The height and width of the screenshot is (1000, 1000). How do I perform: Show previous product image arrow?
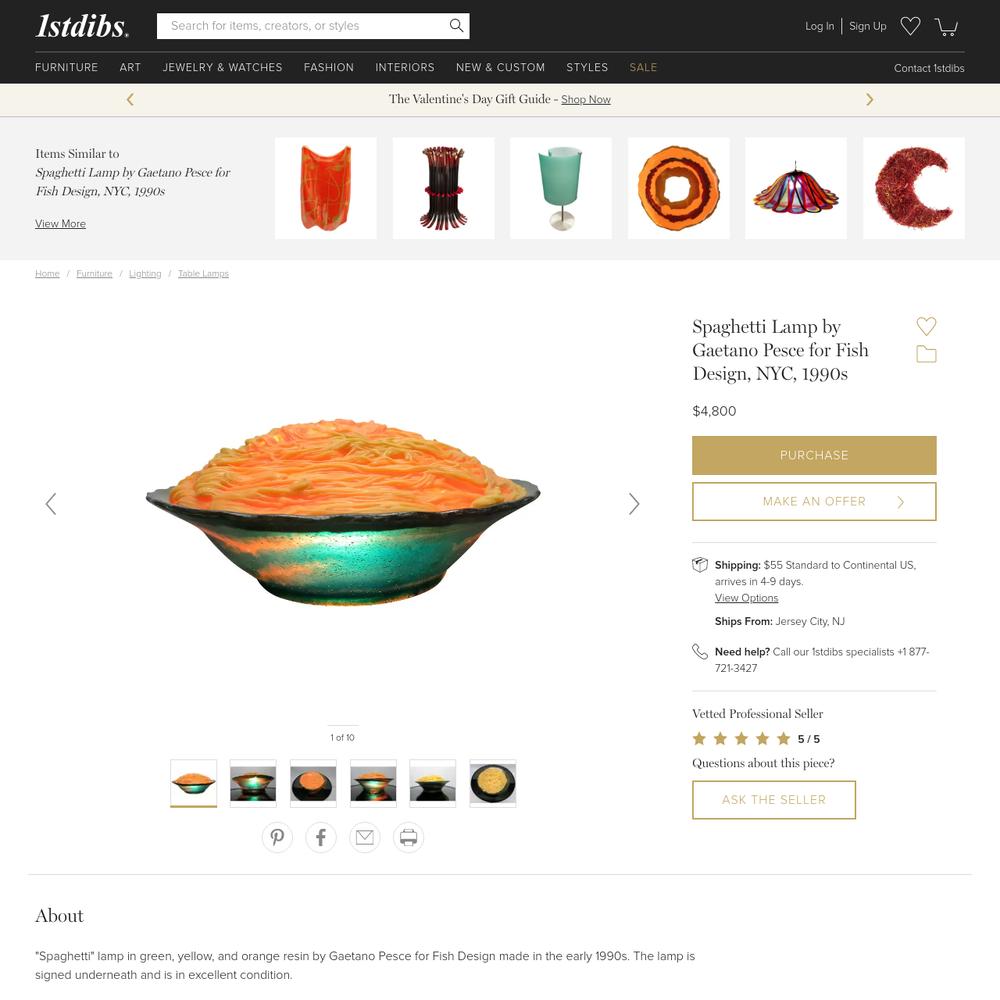pos(51,504)
